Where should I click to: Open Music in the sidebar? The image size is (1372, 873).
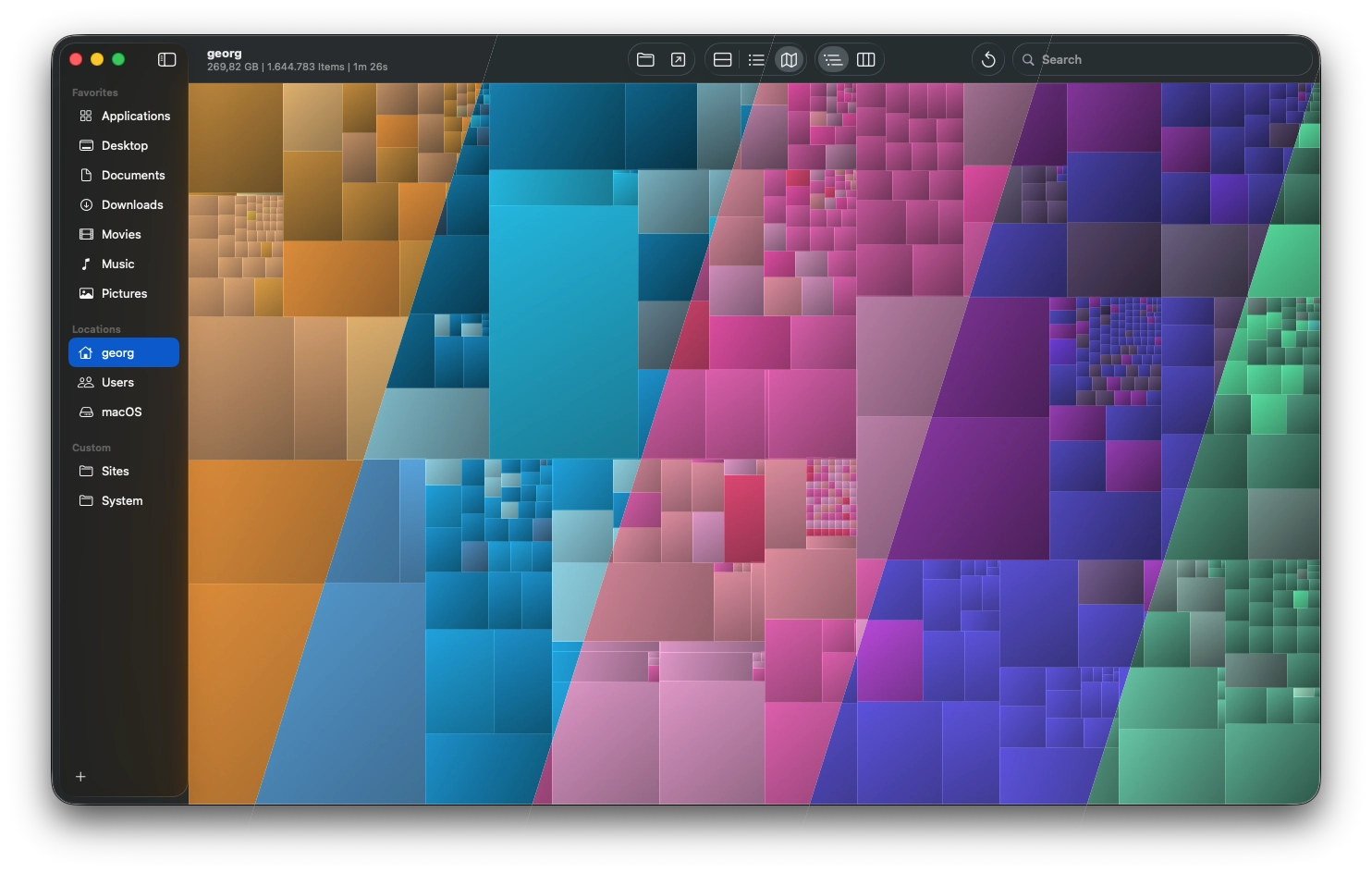[x=124, y=264]
